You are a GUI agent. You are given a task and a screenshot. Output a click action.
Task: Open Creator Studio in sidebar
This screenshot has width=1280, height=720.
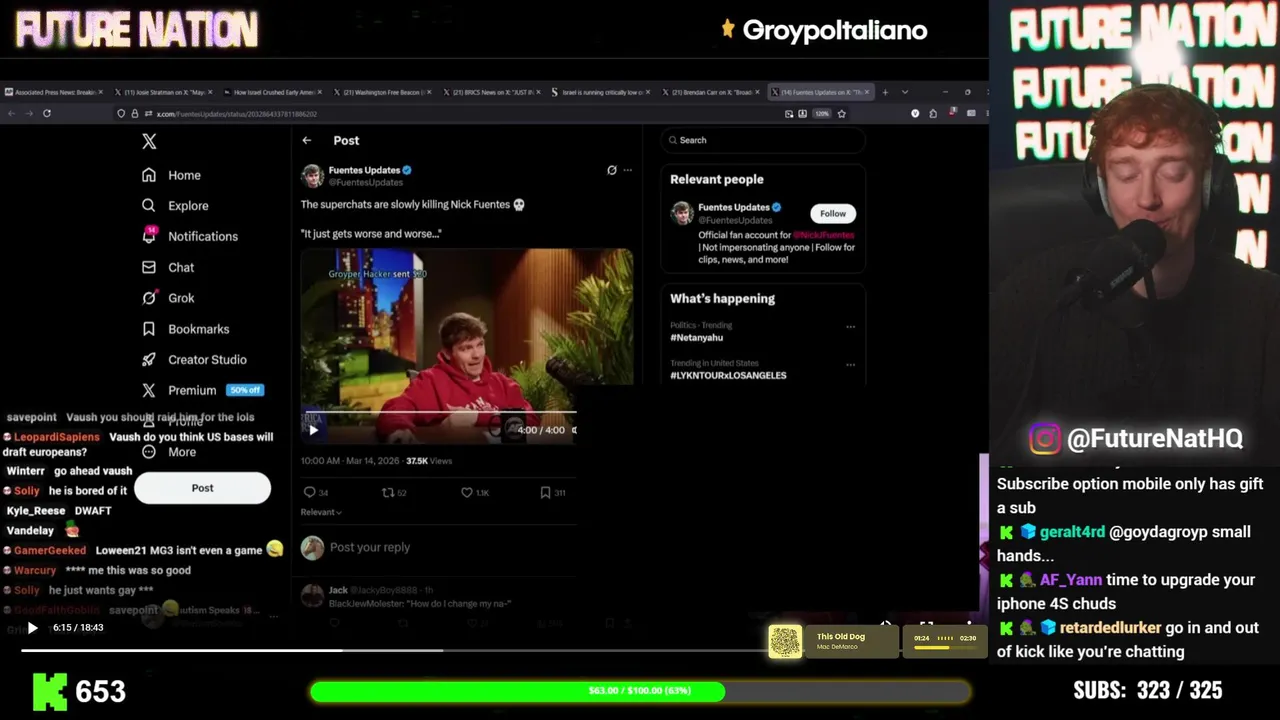[x=194, y=359]
